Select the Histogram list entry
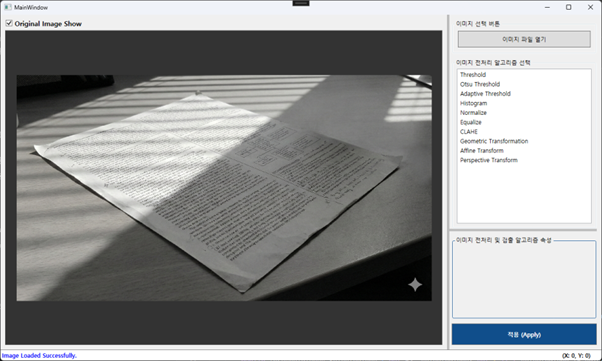The height and width of the screenshot is (361, 602). pyautogui.click(x=473, y=103)
